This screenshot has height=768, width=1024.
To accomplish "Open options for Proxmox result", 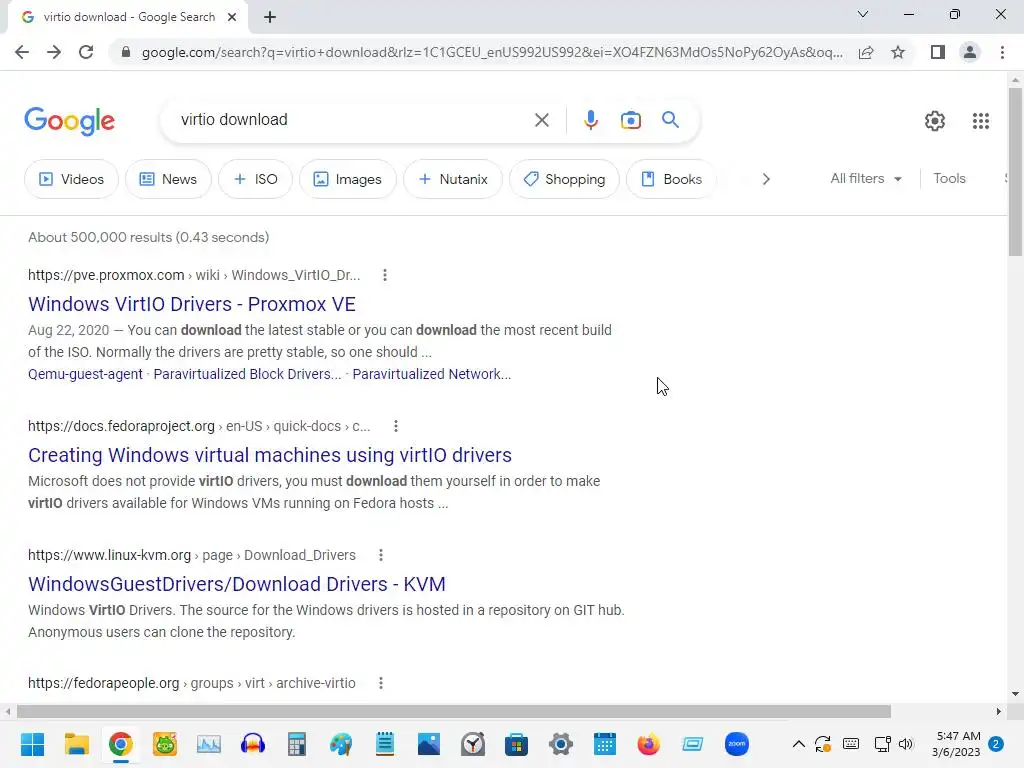I will click(385, 275).
